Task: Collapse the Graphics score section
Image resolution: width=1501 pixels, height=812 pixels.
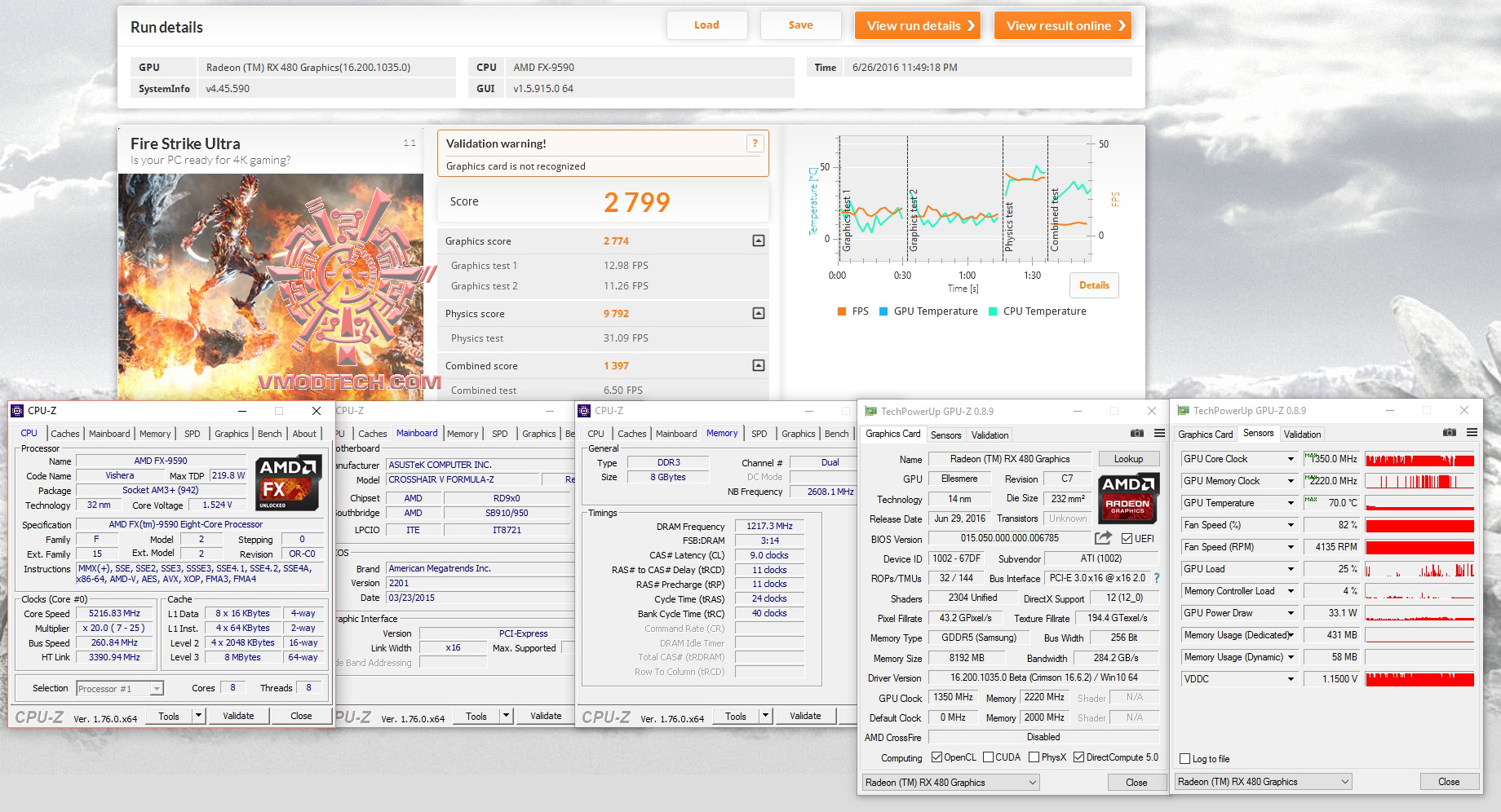Action: tap(759, 241)
